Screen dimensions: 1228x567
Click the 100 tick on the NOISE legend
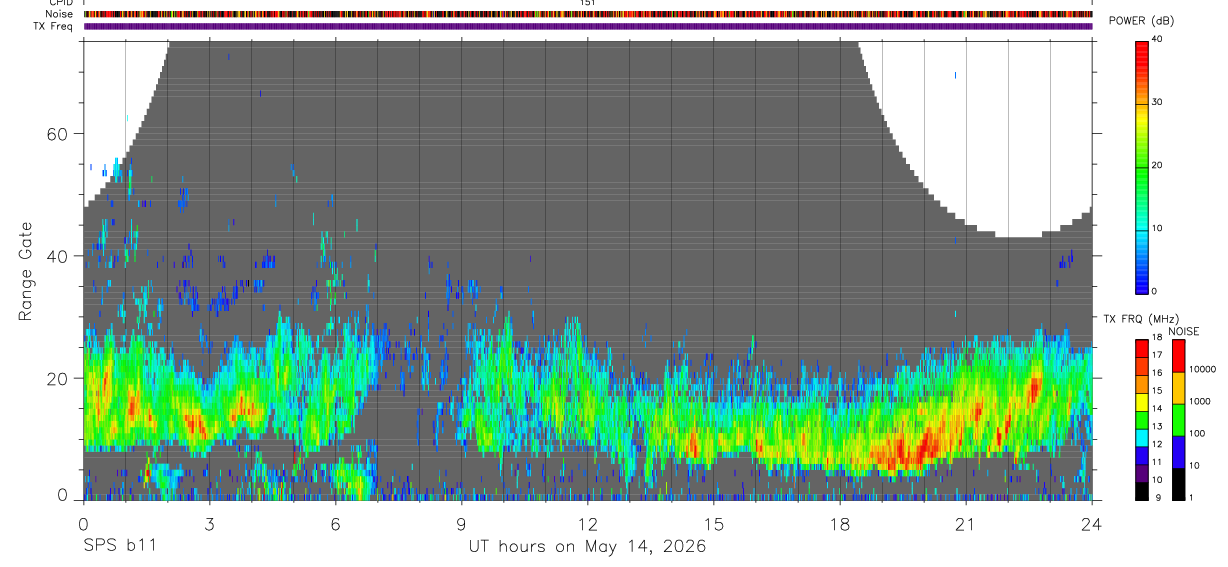1196,434
